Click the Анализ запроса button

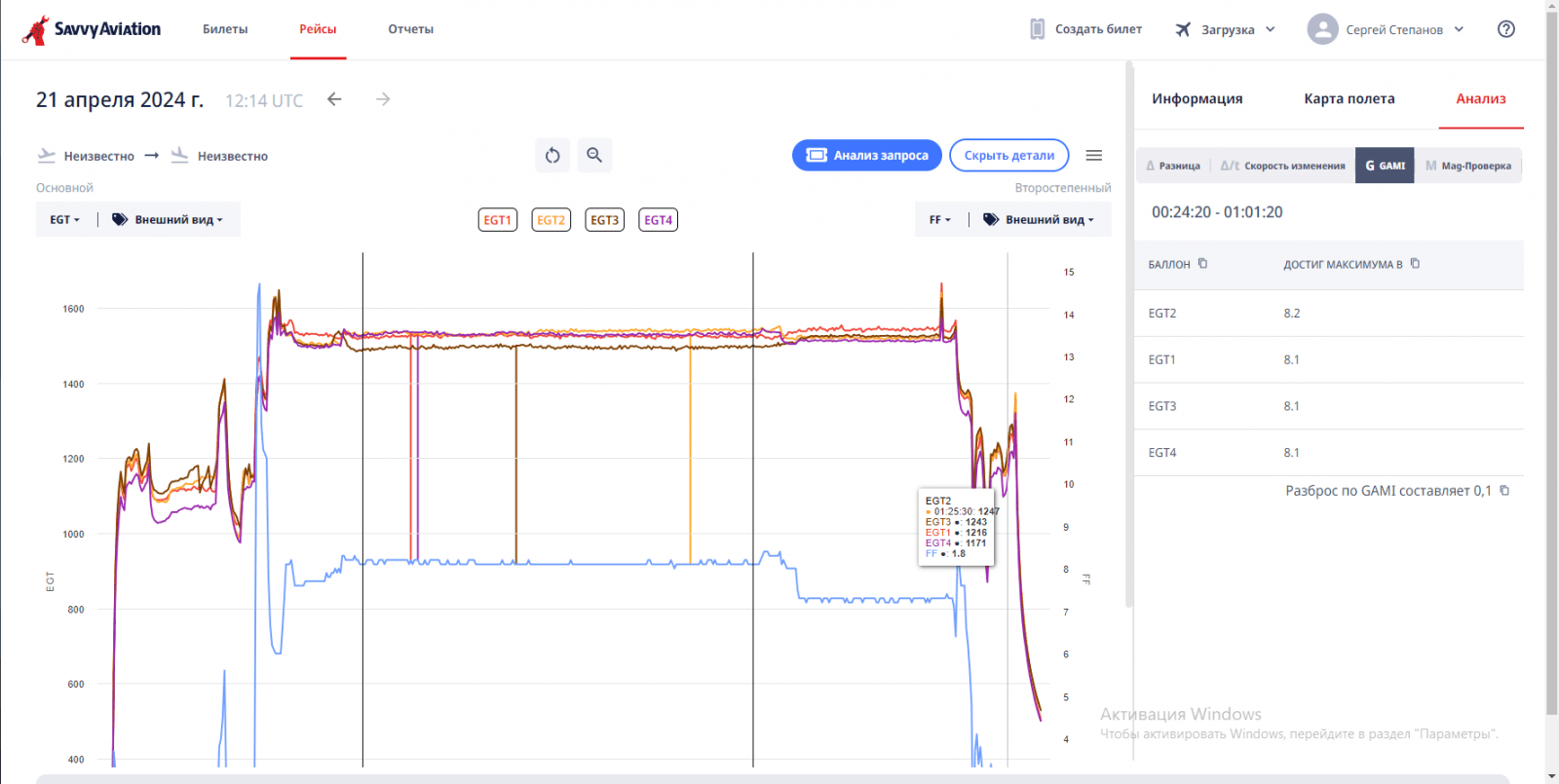(x=867, y=156)
